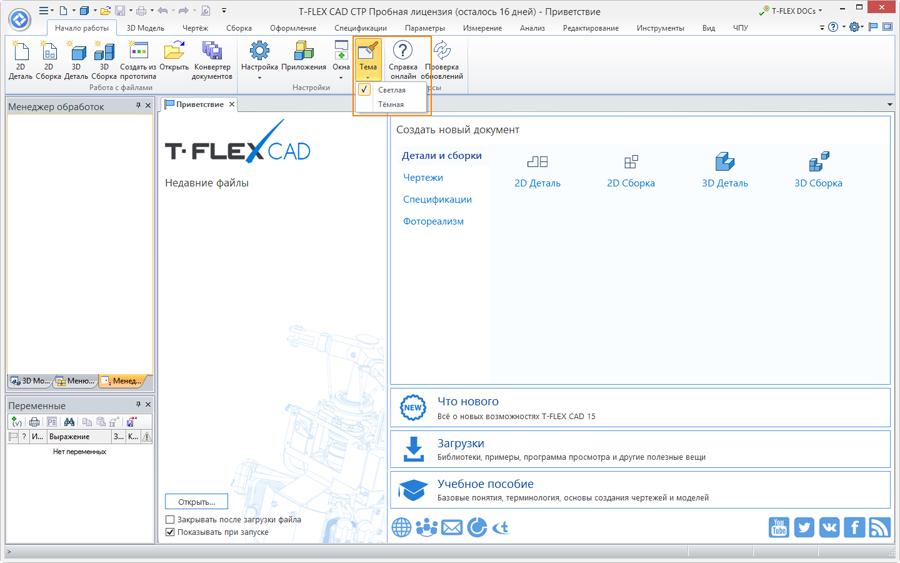The width and height of the screenshot is (900, 563).
Task: Switch to Оформление ribbon tab
Action: tap(293, 28)
